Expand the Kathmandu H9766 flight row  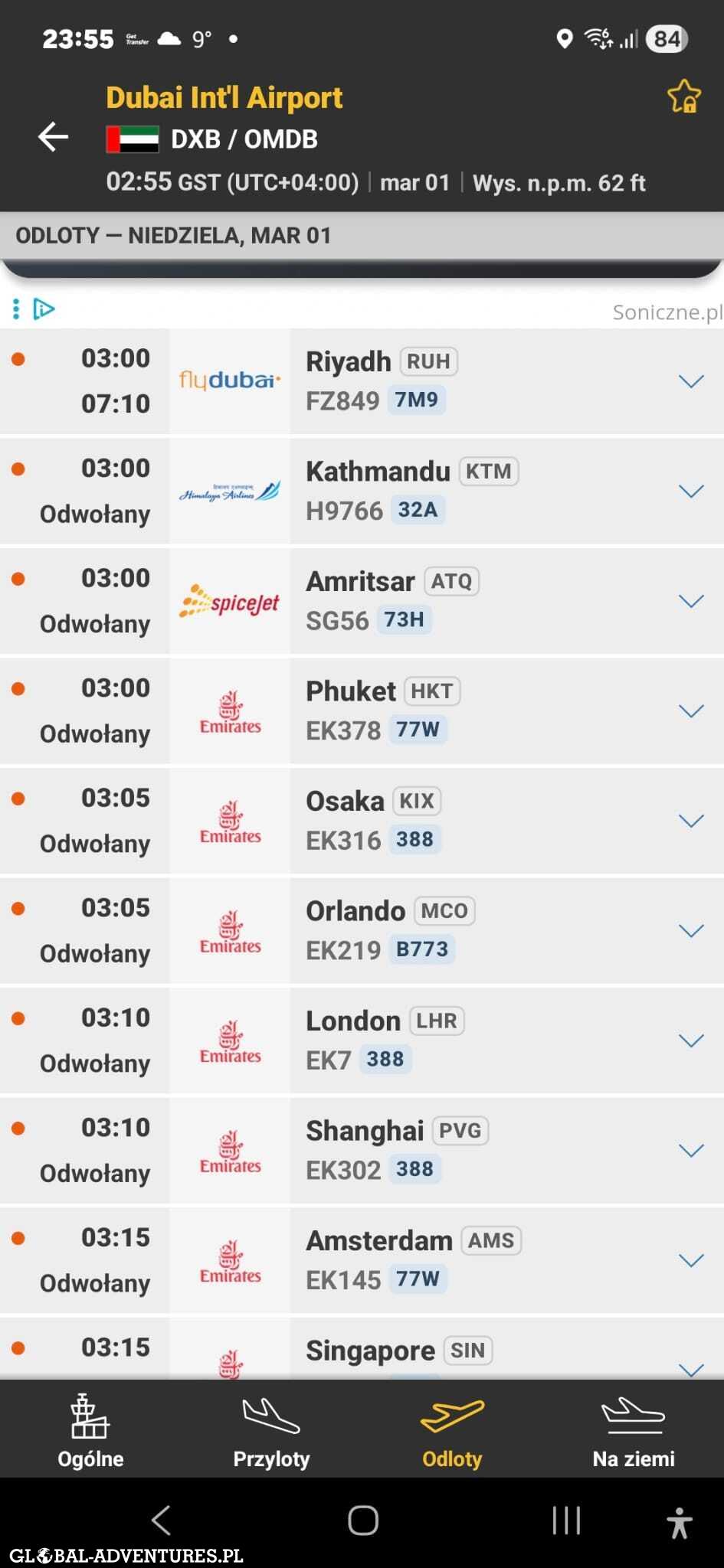click(691, 492)
